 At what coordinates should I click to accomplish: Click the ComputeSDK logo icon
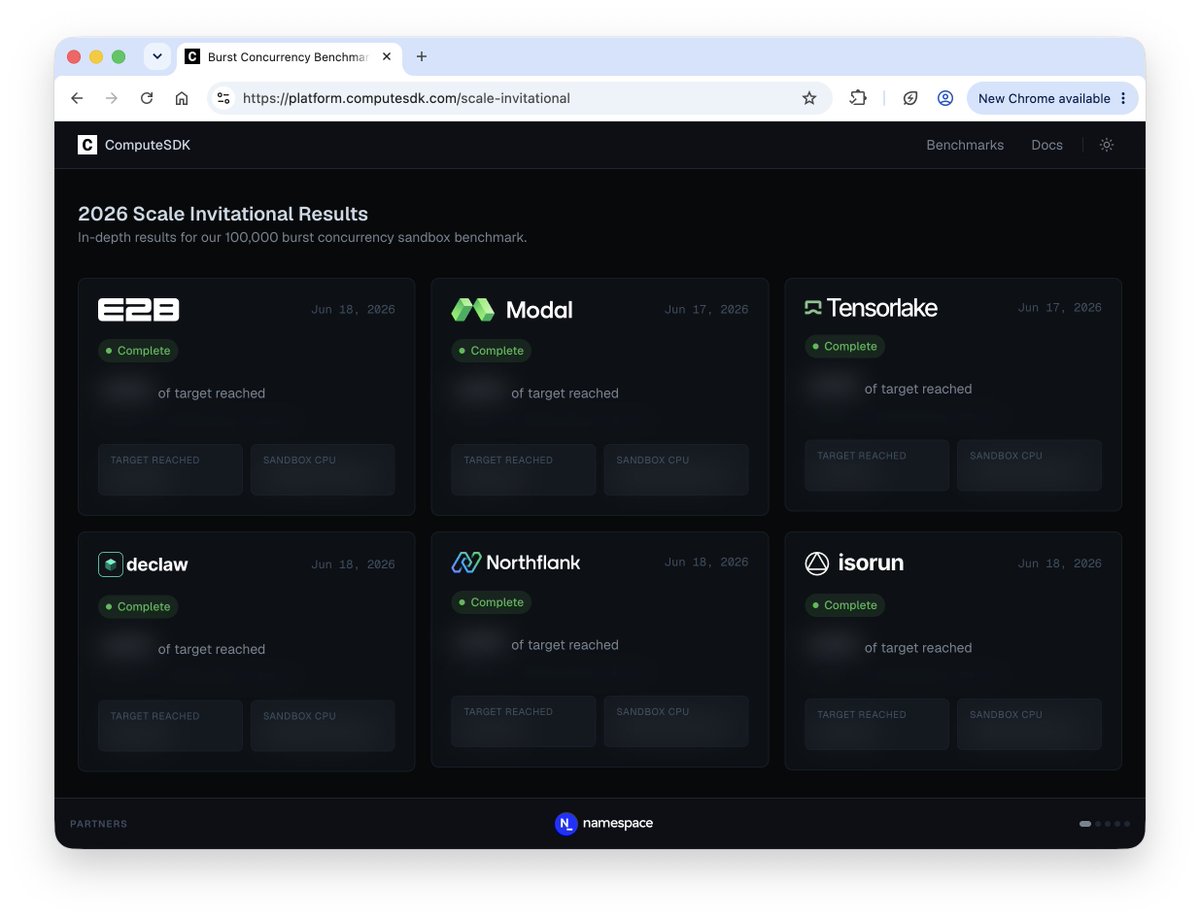point(87,145)
